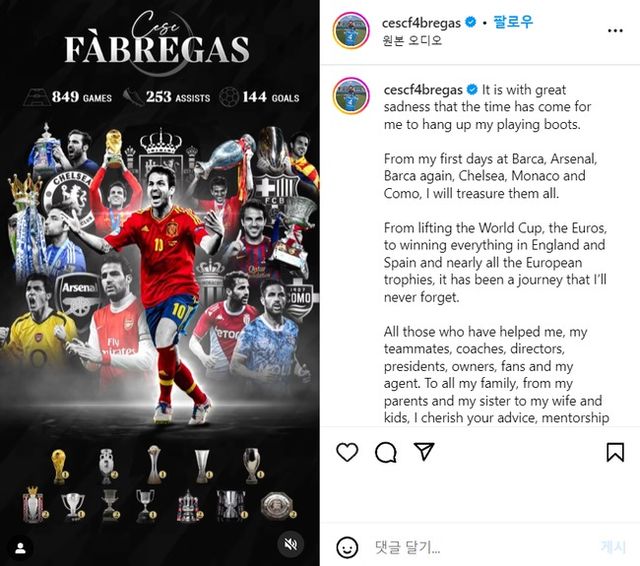This screenshot has width=640, height=566.
Task: Unmute video using the speaker icon
Action: click(x=291, y=544)
